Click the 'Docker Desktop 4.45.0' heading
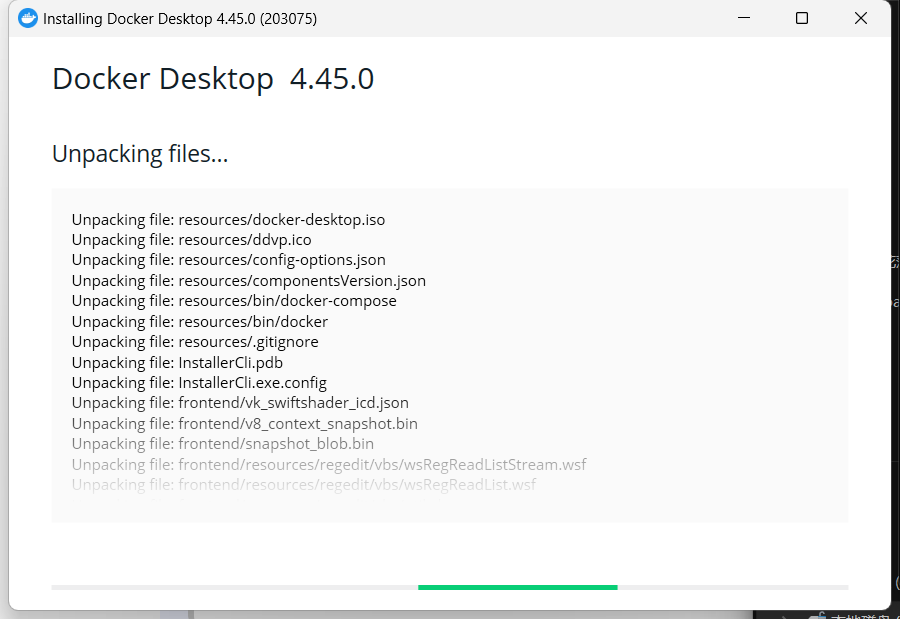Viewport: 900px width, 619px height. (213, 79)
